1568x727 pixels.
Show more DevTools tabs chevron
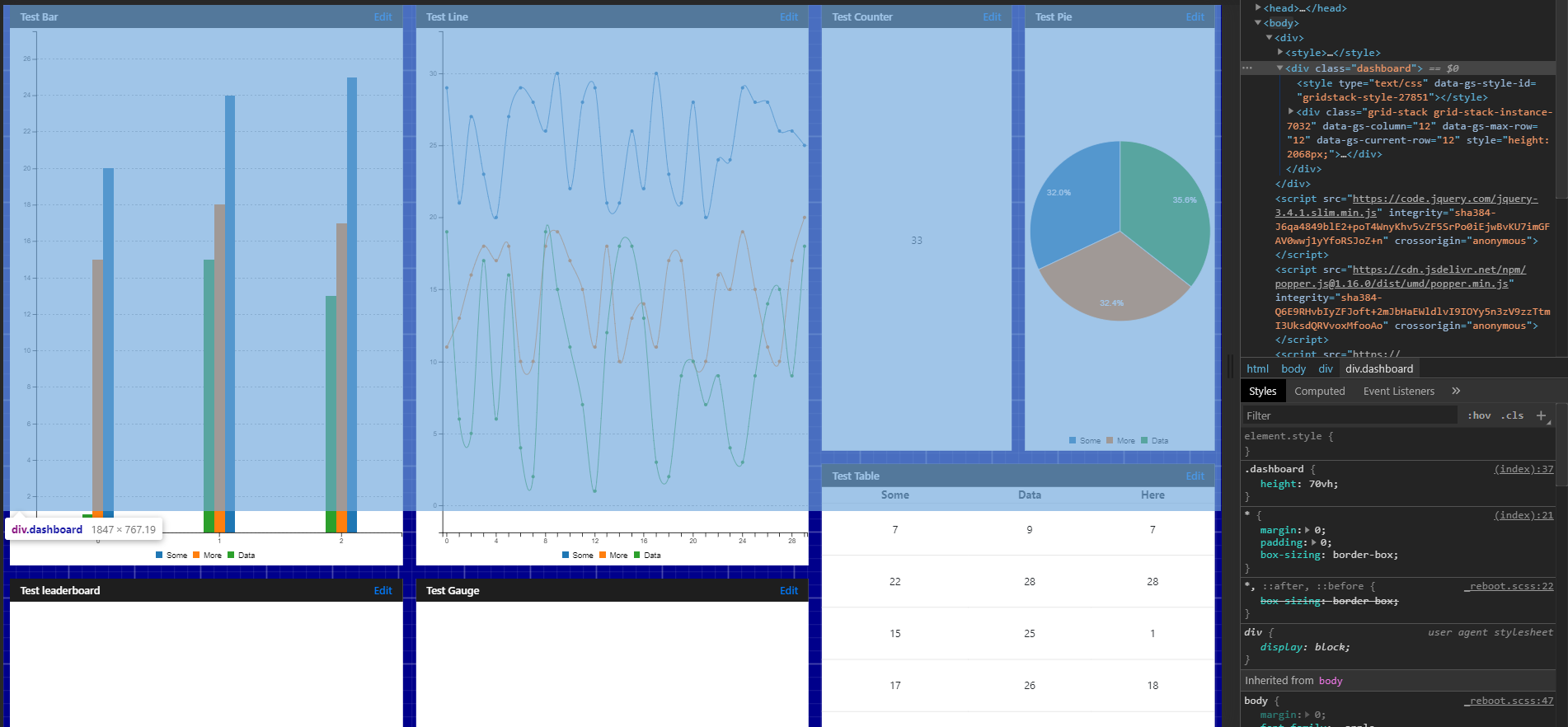point(1456,391)
